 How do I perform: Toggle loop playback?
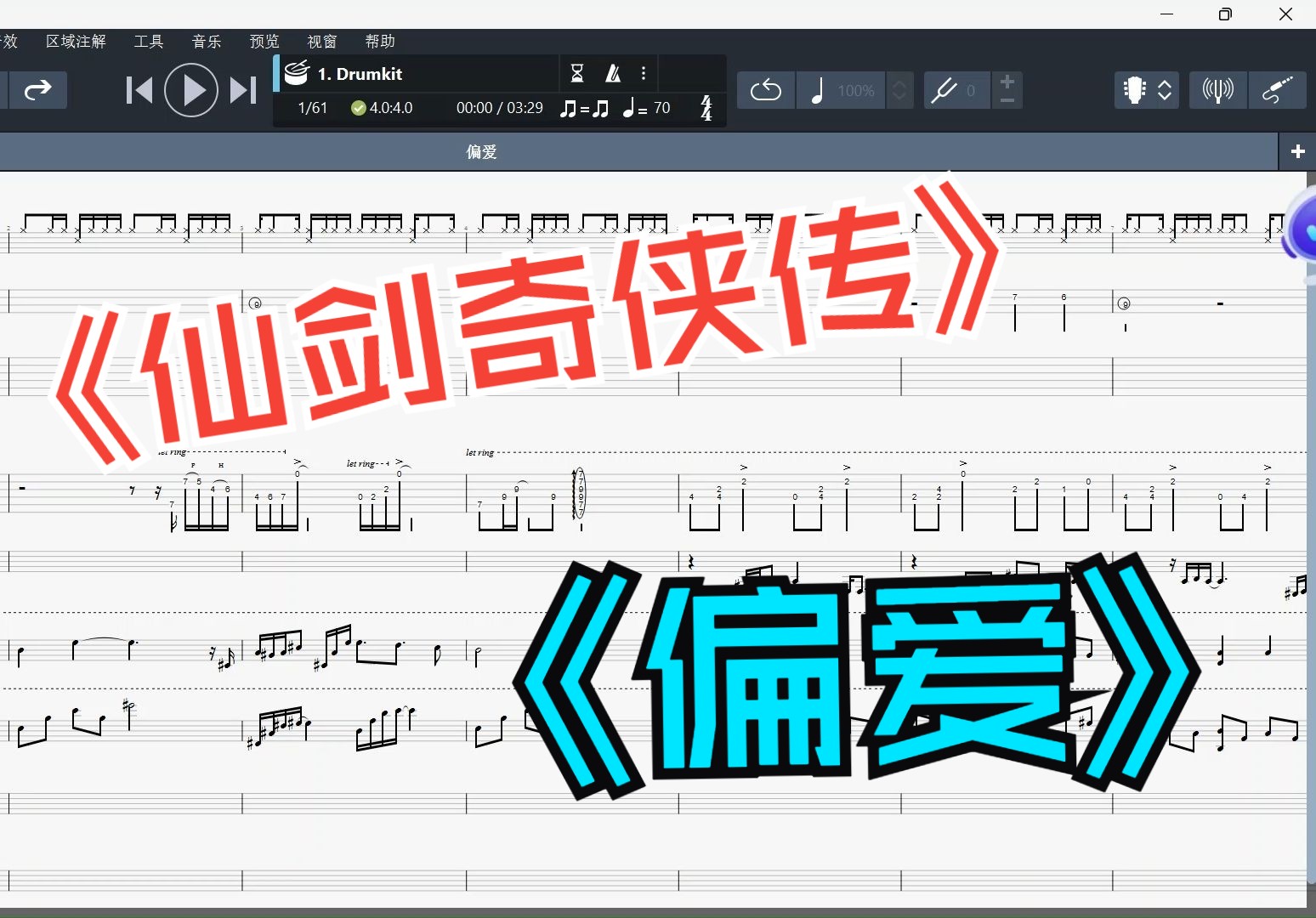coord(766,90)
